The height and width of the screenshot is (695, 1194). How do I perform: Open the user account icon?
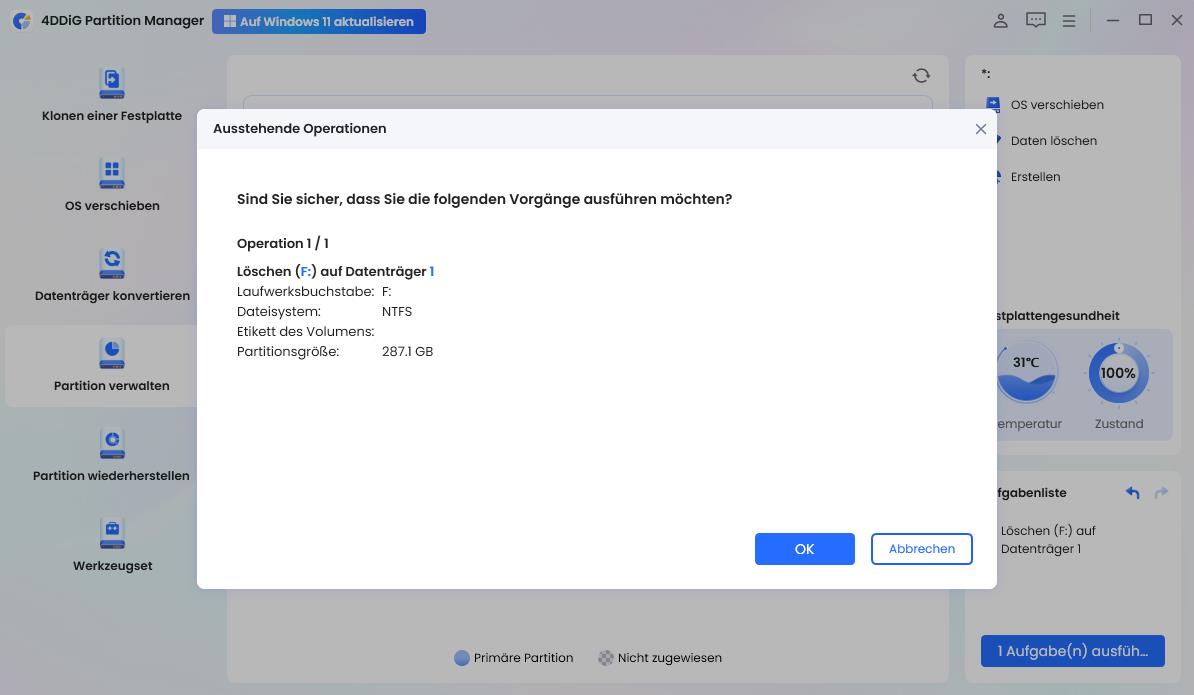coord(1001,21)
